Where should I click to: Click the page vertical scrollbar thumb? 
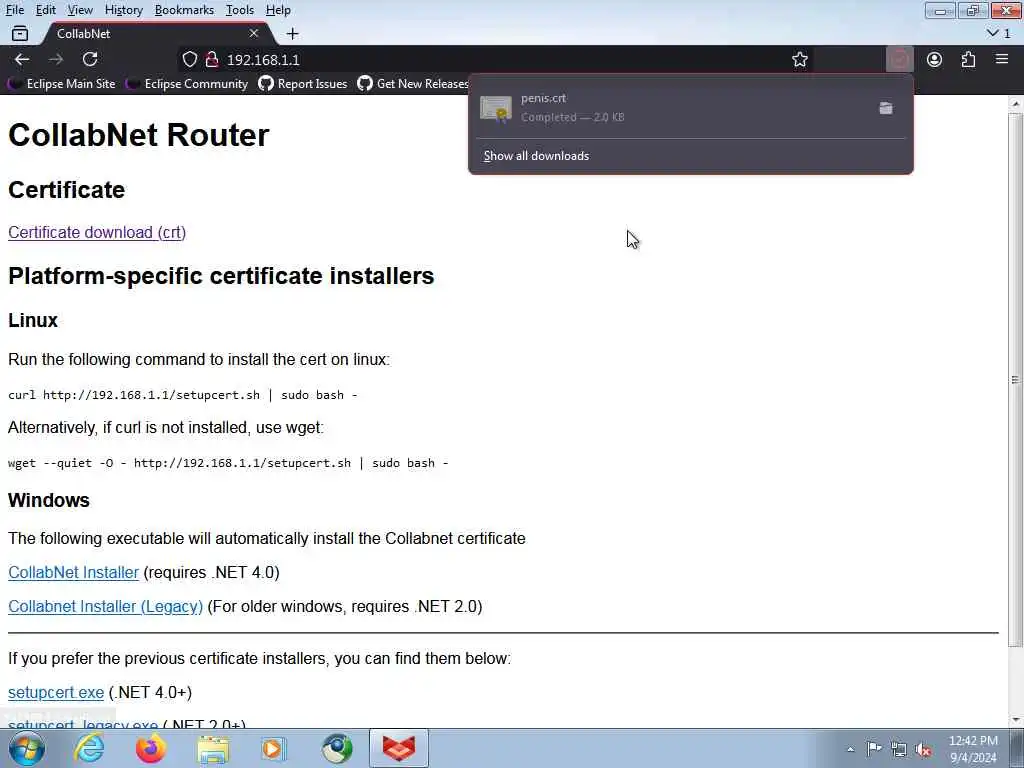1016,379
